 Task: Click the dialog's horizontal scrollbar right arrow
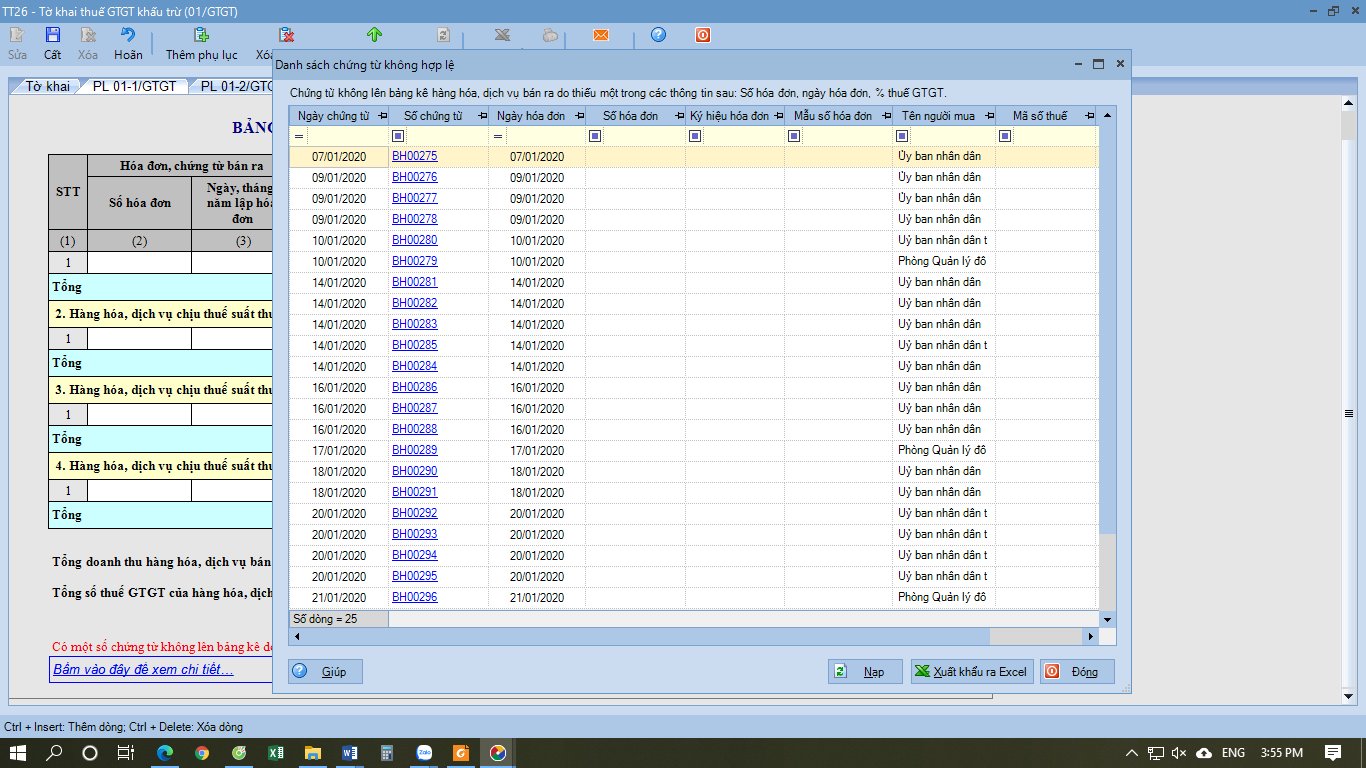tap(1091, 636)
